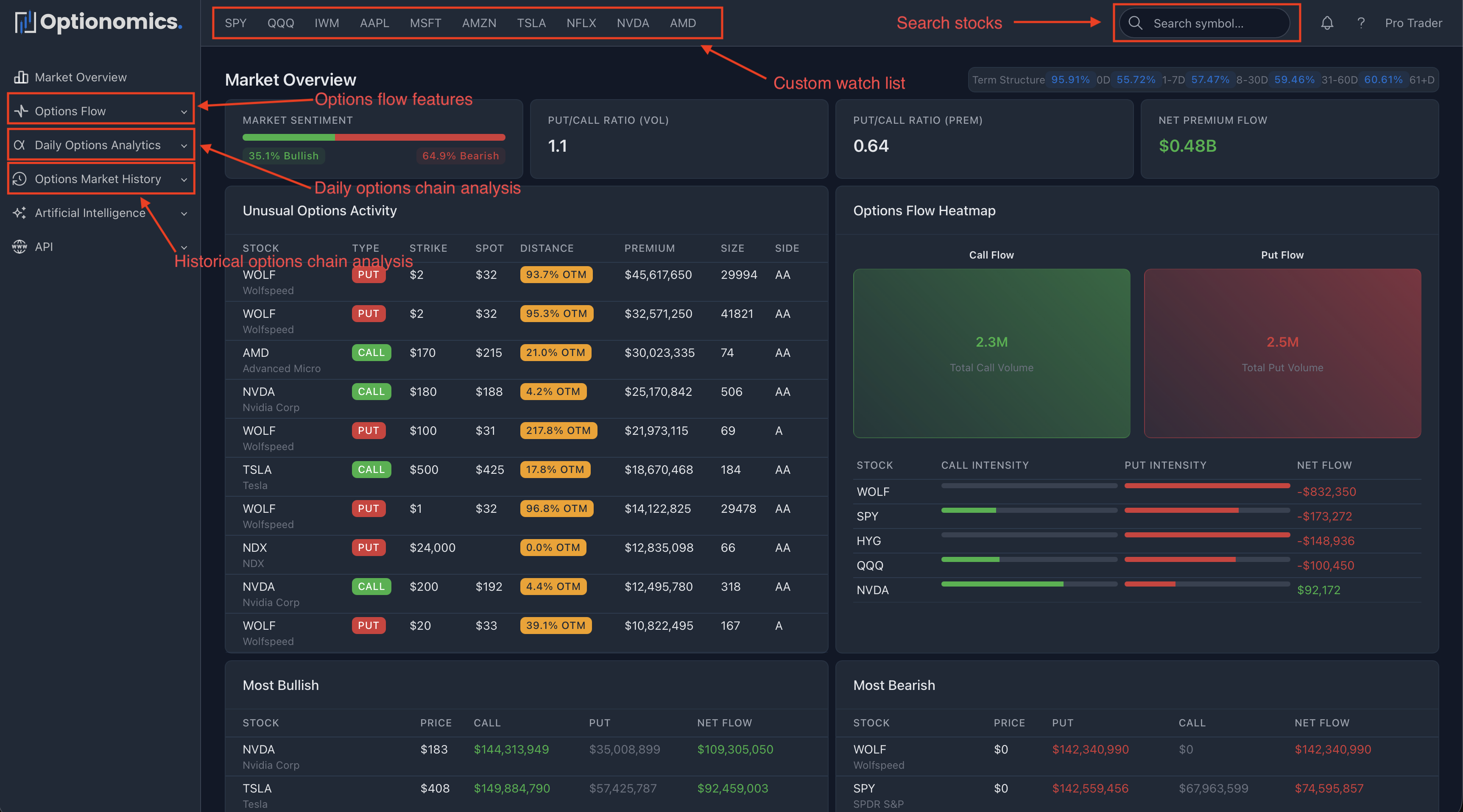Screen dimensions: 1463x812
Task: Click the search magnifier icon
Action: pos(1135,23)
